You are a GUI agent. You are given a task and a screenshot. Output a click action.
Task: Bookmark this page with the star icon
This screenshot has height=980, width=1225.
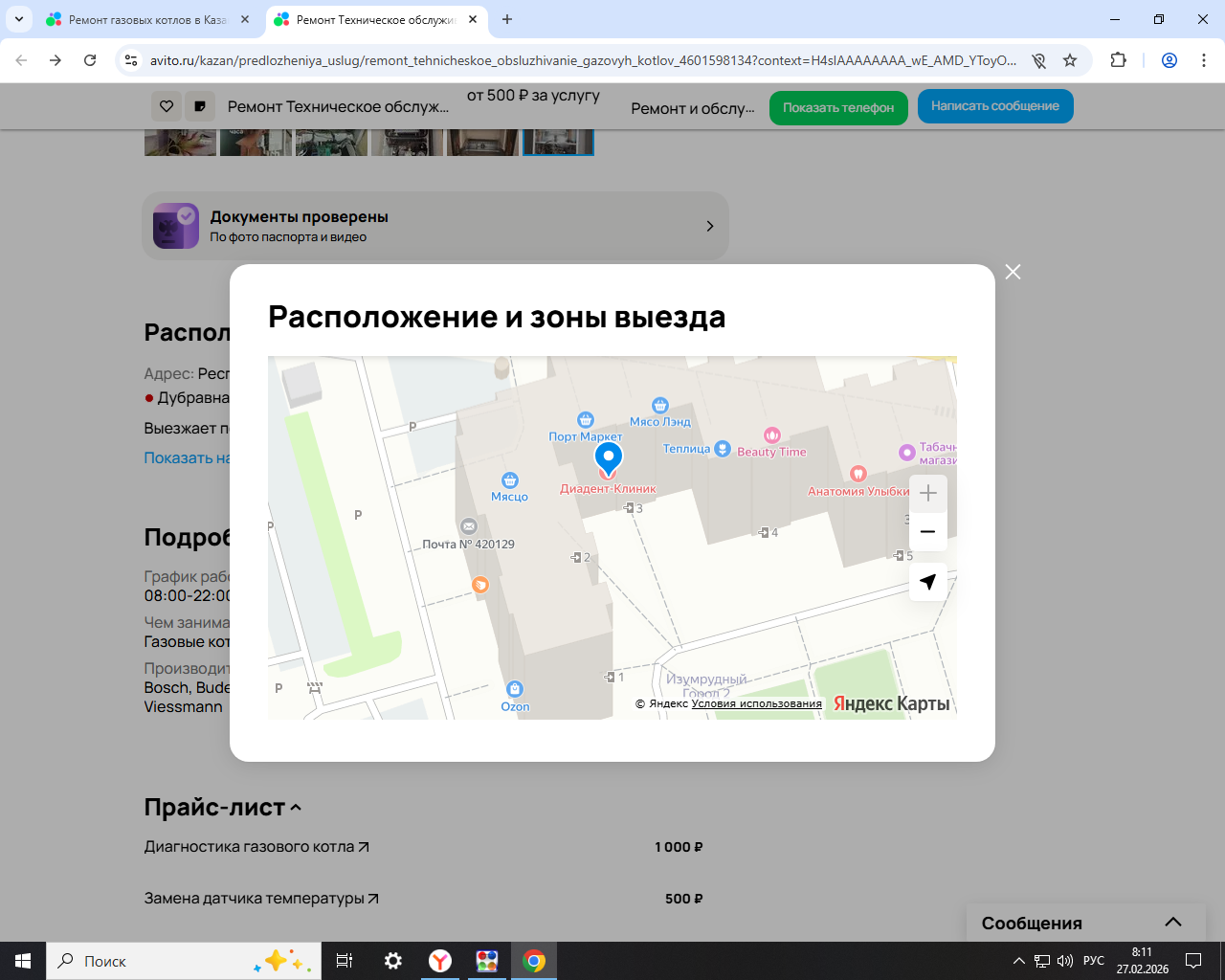(1070, 60)
